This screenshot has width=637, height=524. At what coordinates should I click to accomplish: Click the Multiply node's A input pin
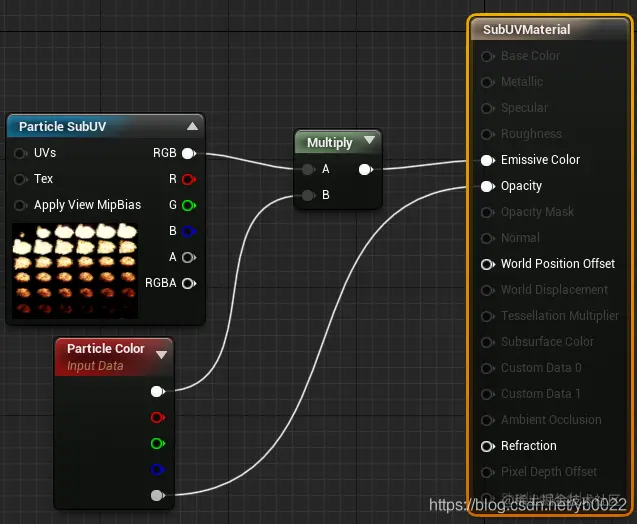point(308,169)
